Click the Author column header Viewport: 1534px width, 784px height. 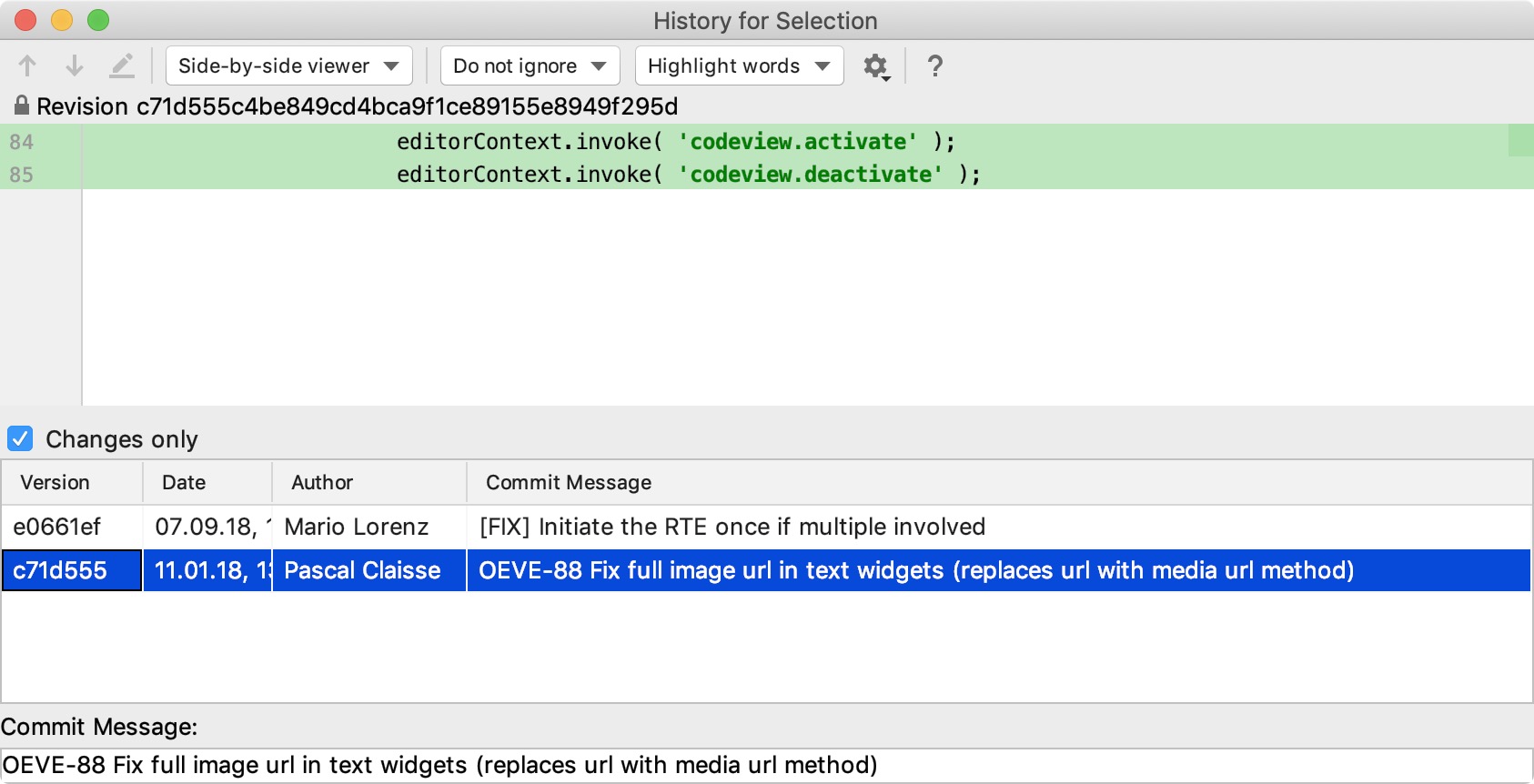tap(322, 482)
